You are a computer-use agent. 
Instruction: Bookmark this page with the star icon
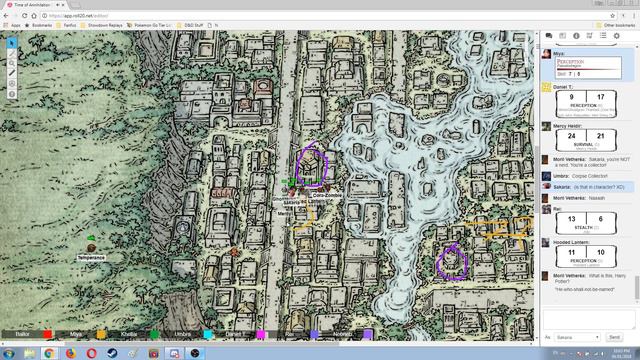click(x=612, y=16)
